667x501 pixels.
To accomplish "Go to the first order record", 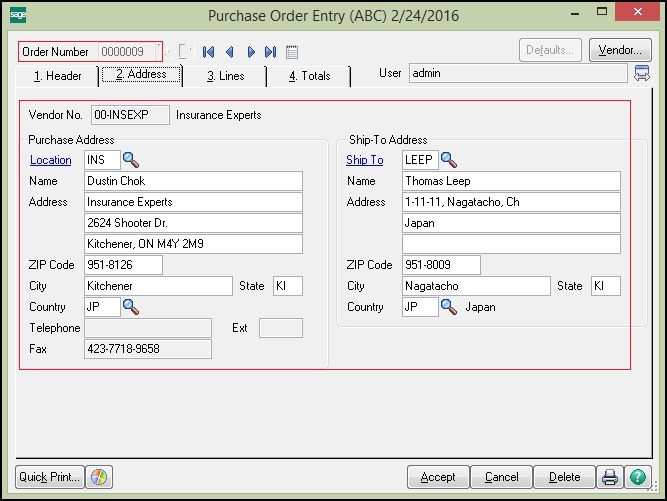I will tap(209, 51).
